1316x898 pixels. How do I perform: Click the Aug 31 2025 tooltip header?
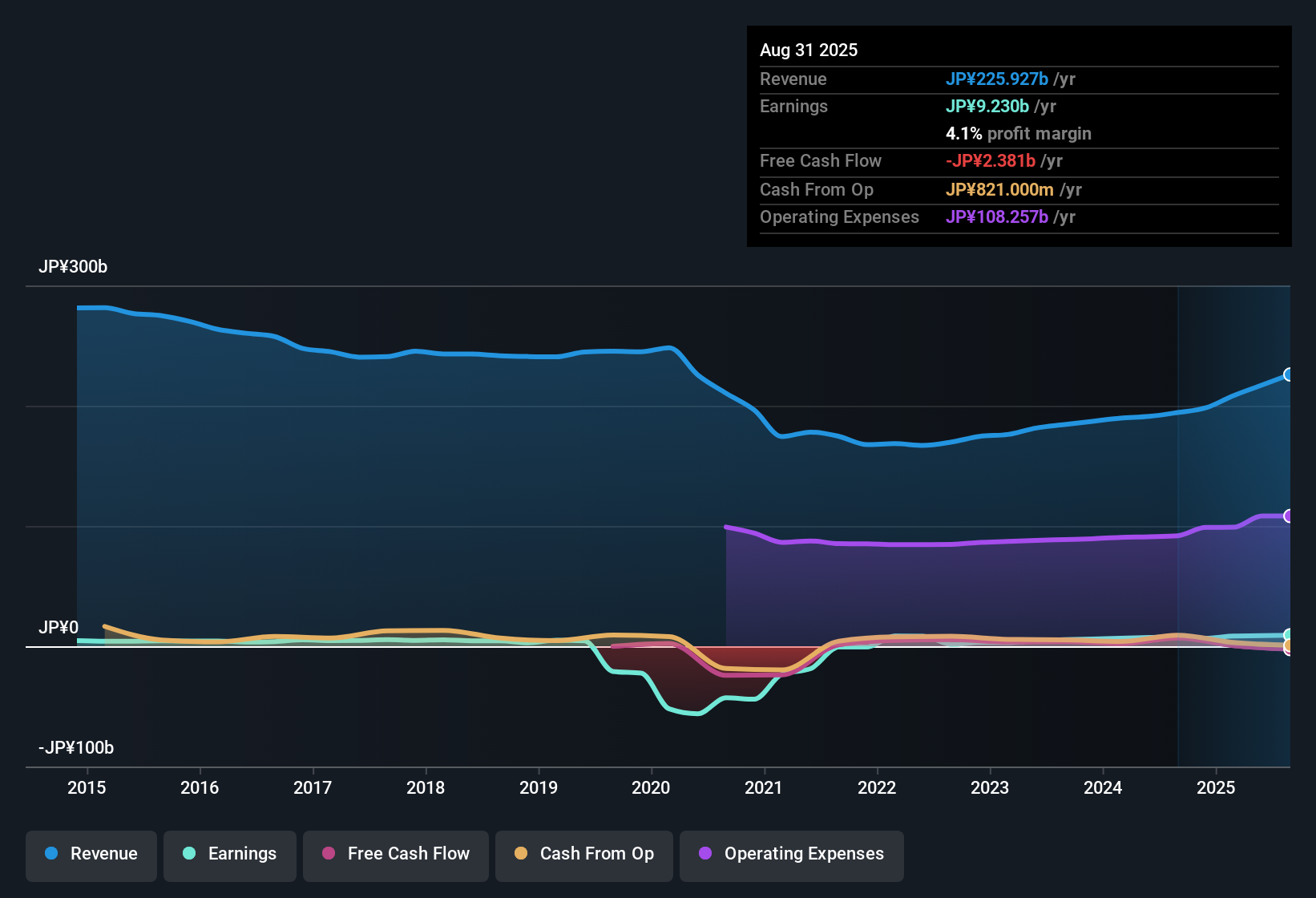(x=809, y=50)
